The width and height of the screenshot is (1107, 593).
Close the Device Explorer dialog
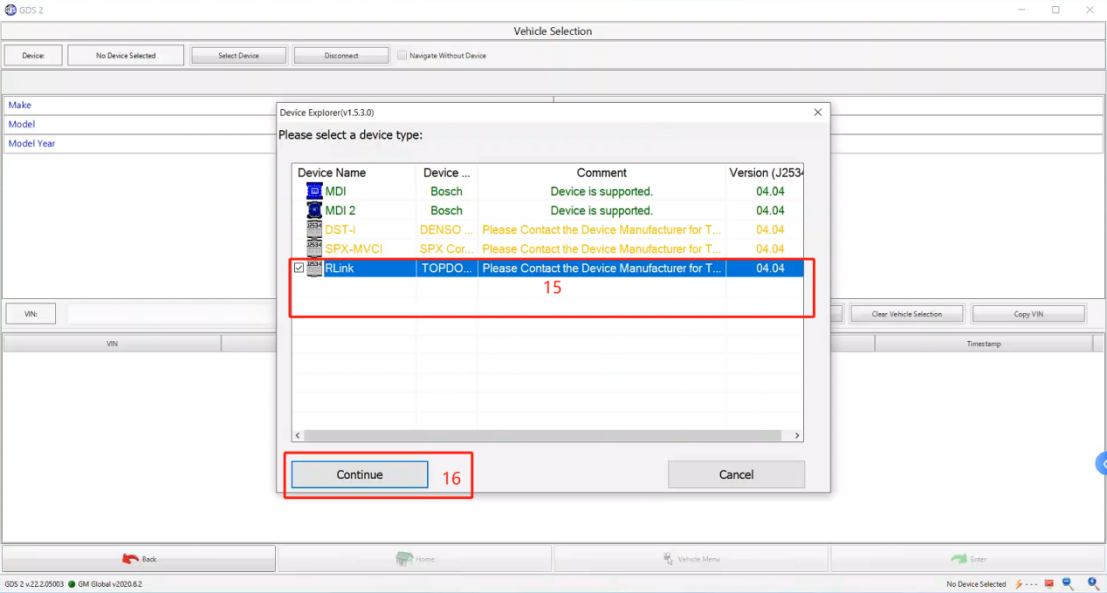coord(818,112)
